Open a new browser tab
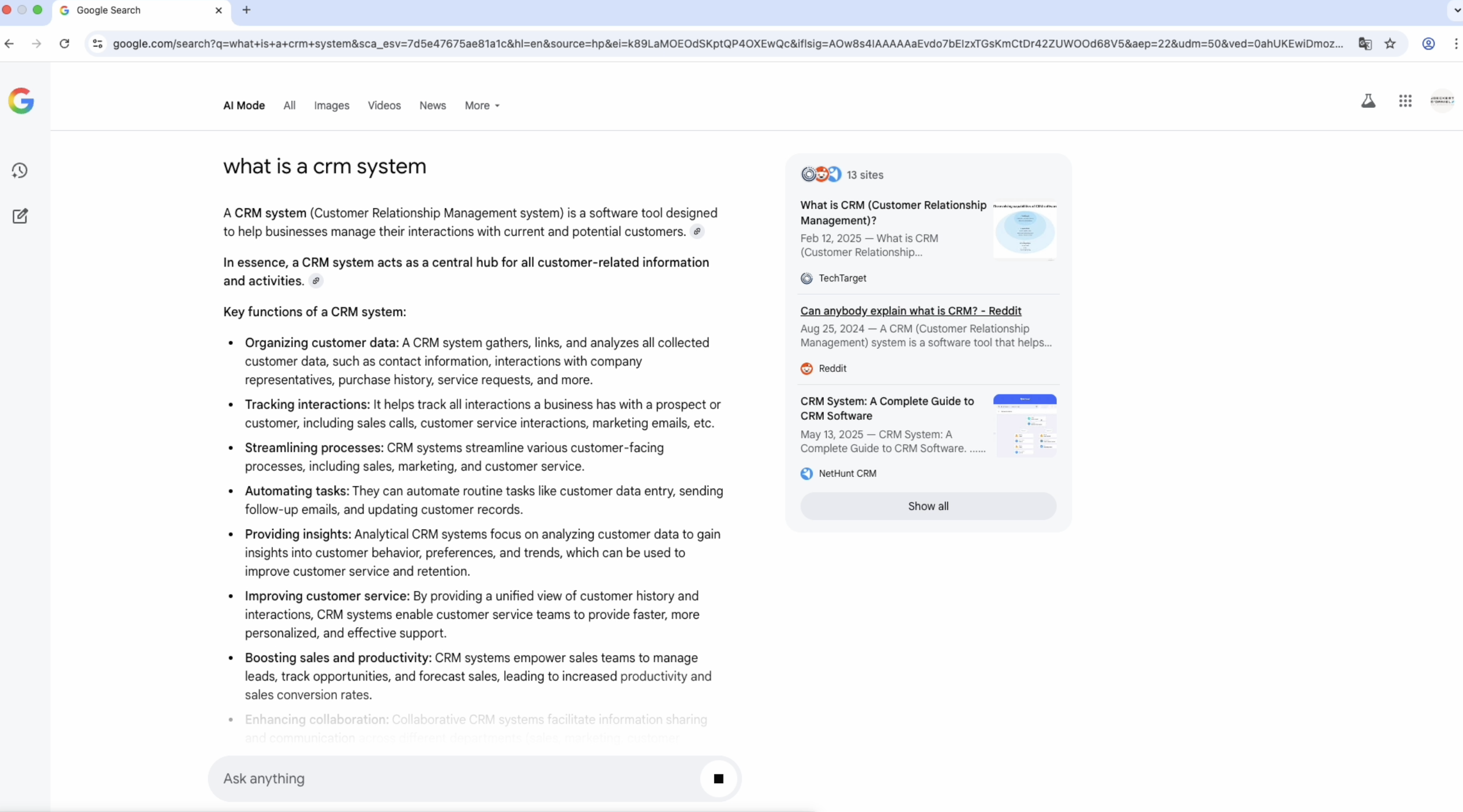Image resolution: width=1463 pixels, height=812 pixels. click(x=246, y=10)
